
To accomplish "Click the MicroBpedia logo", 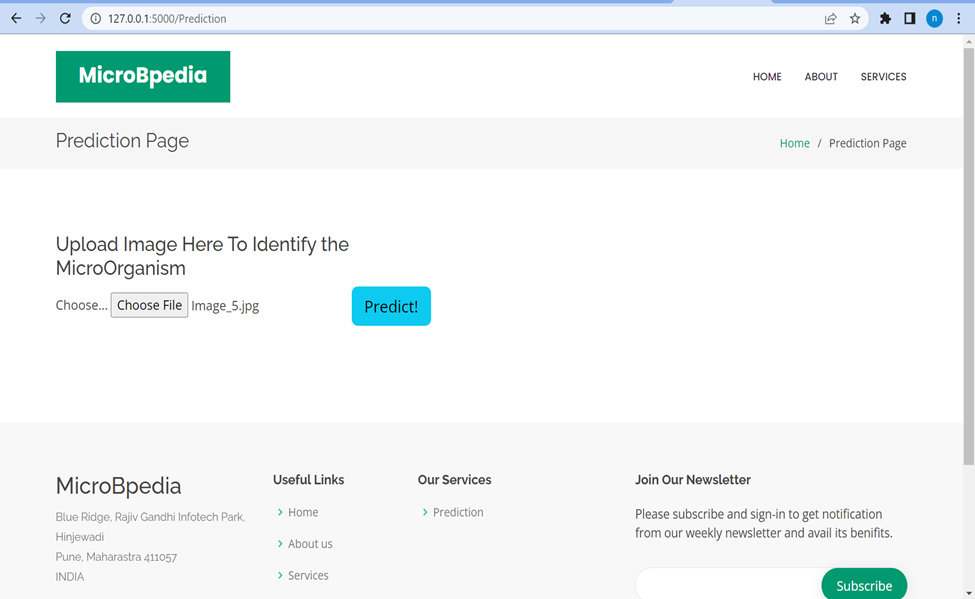I will [x=142, y=76].
